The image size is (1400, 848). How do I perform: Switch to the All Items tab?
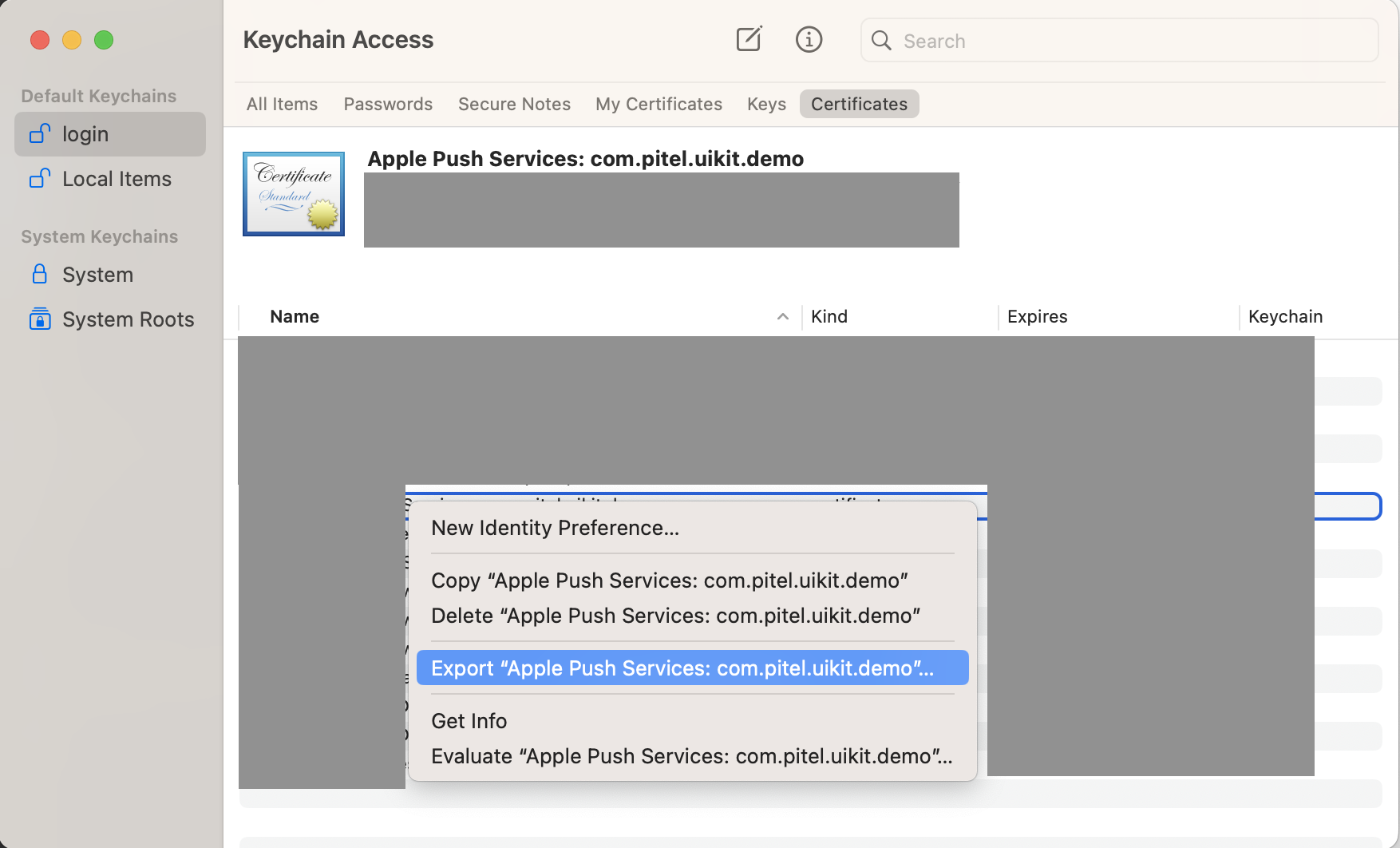click(282, 104)
